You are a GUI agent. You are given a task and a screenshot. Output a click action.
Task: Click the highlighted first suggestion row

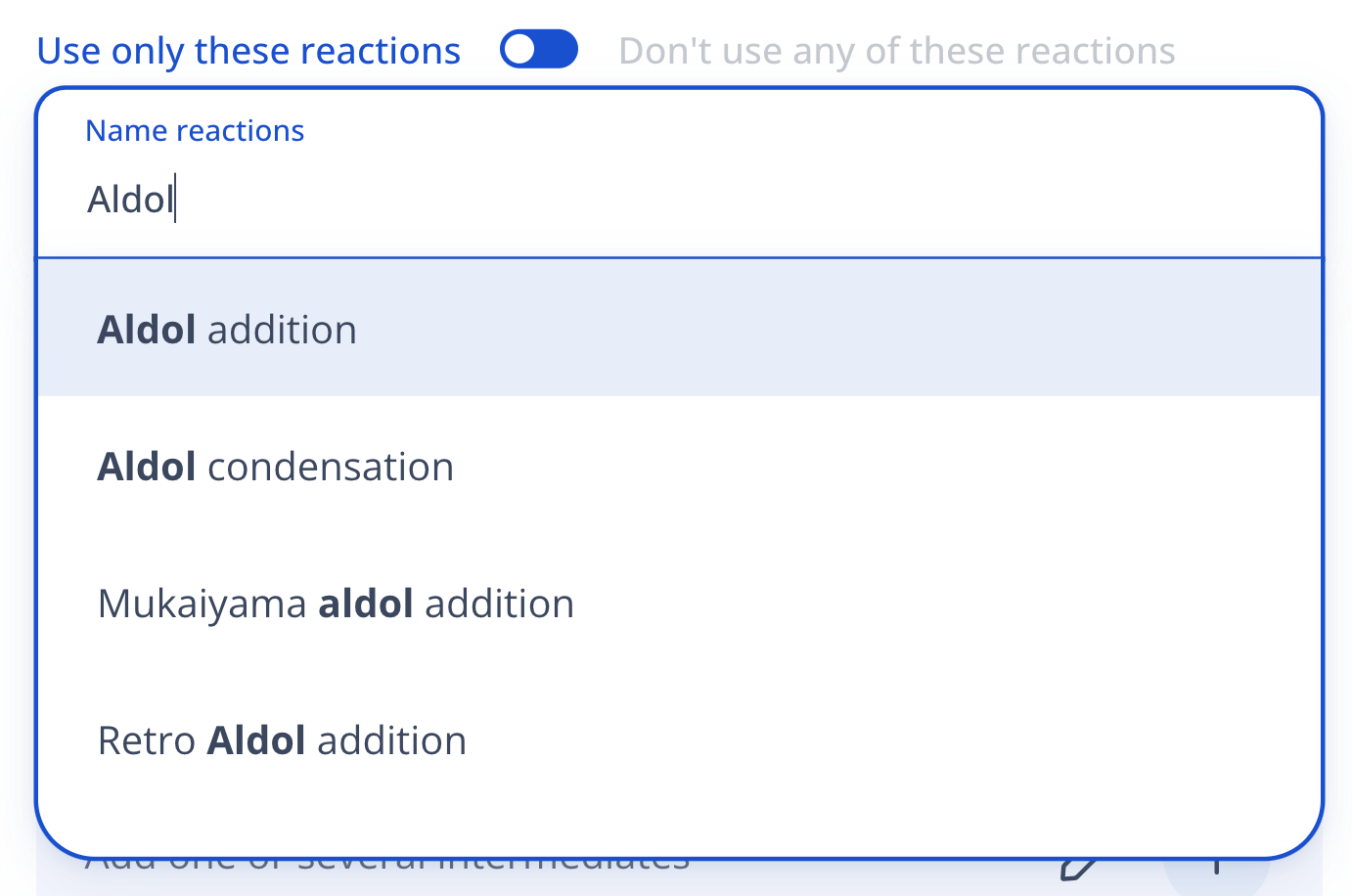coord(679,330)
